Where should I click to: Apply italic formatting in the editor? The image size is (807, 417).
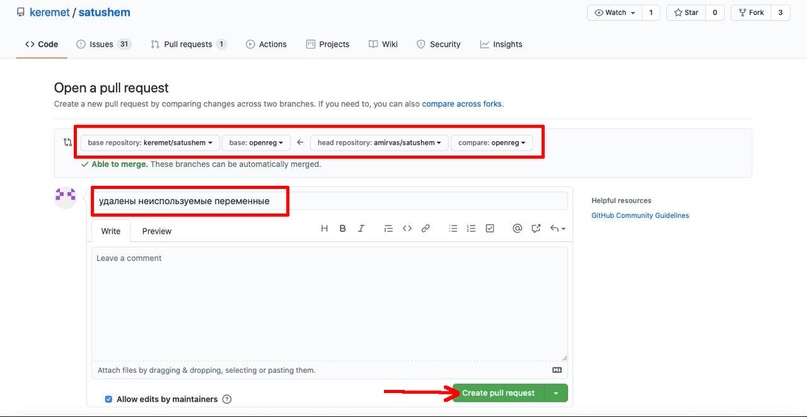click(x=361, y=229)
